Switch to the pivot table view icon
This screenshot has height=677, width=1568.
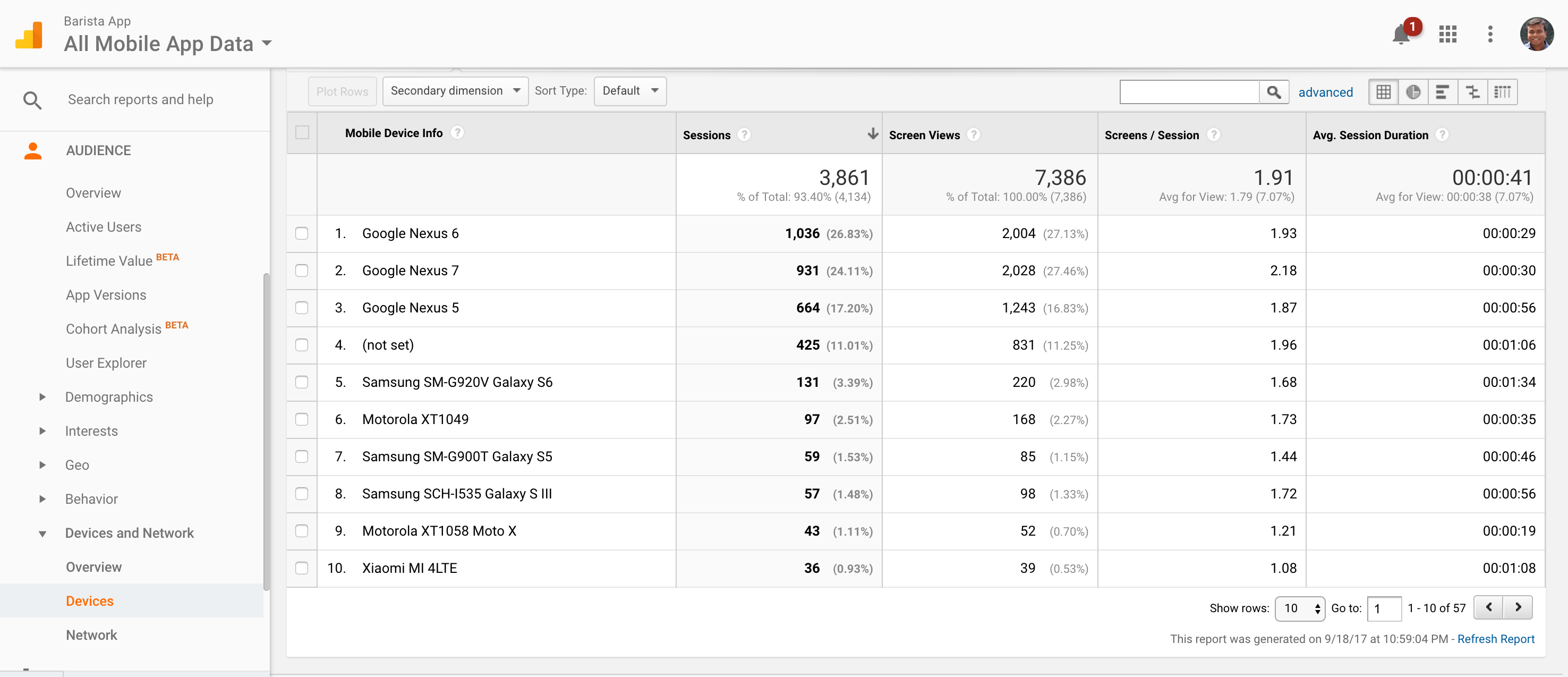[x=1502, y=92]
